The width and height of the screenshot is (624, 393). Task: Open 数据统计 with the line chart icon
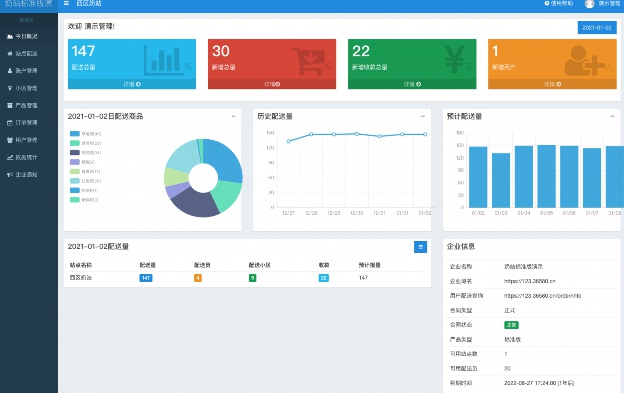(x=29, y=157)
